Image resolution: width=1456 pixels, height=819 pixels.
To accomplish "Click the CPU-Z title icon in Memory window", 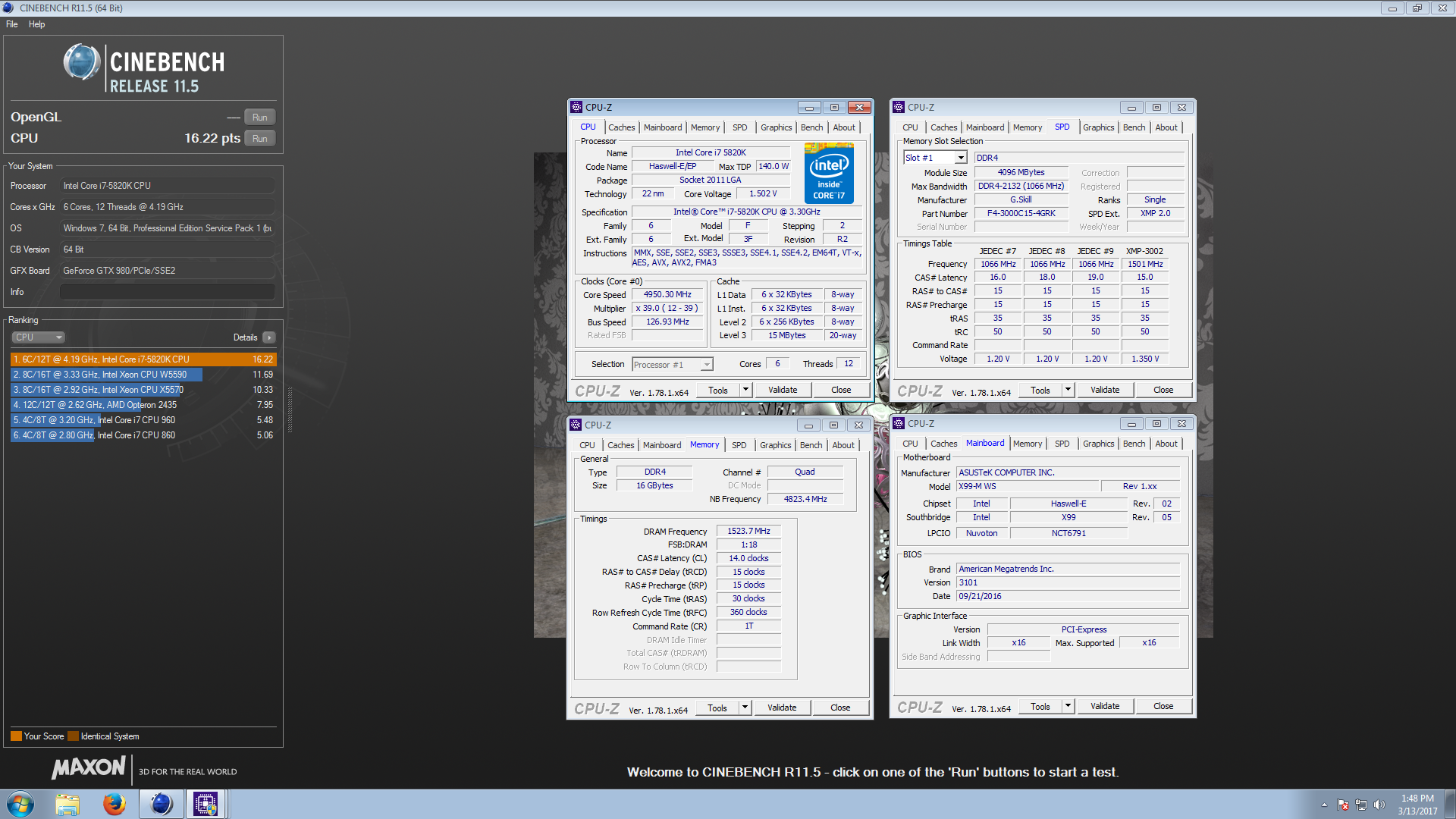I will (x=576, y=425).
